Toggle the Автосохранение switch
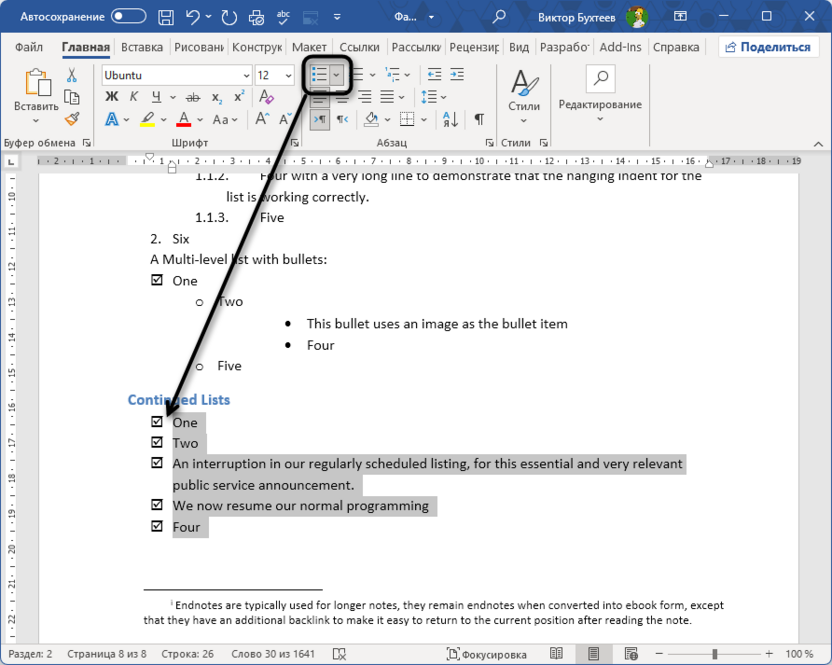The width and height of the screenshot is (832, 665). point(128,16)
